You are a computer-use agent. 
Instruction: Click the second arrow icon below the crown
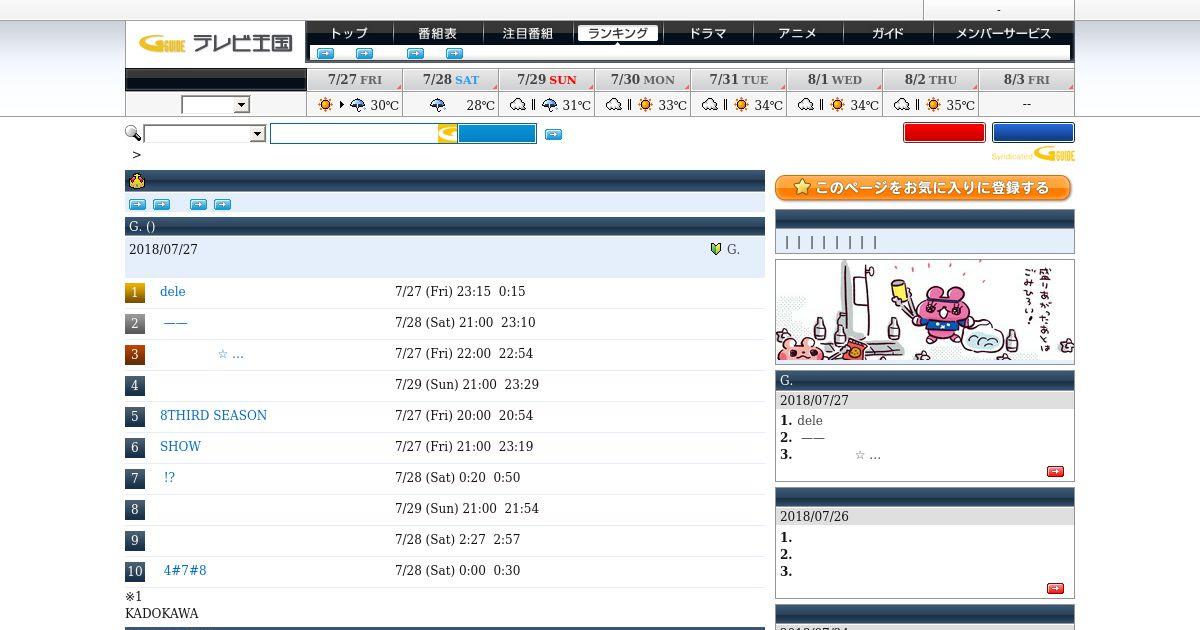(x=161, y=204)
